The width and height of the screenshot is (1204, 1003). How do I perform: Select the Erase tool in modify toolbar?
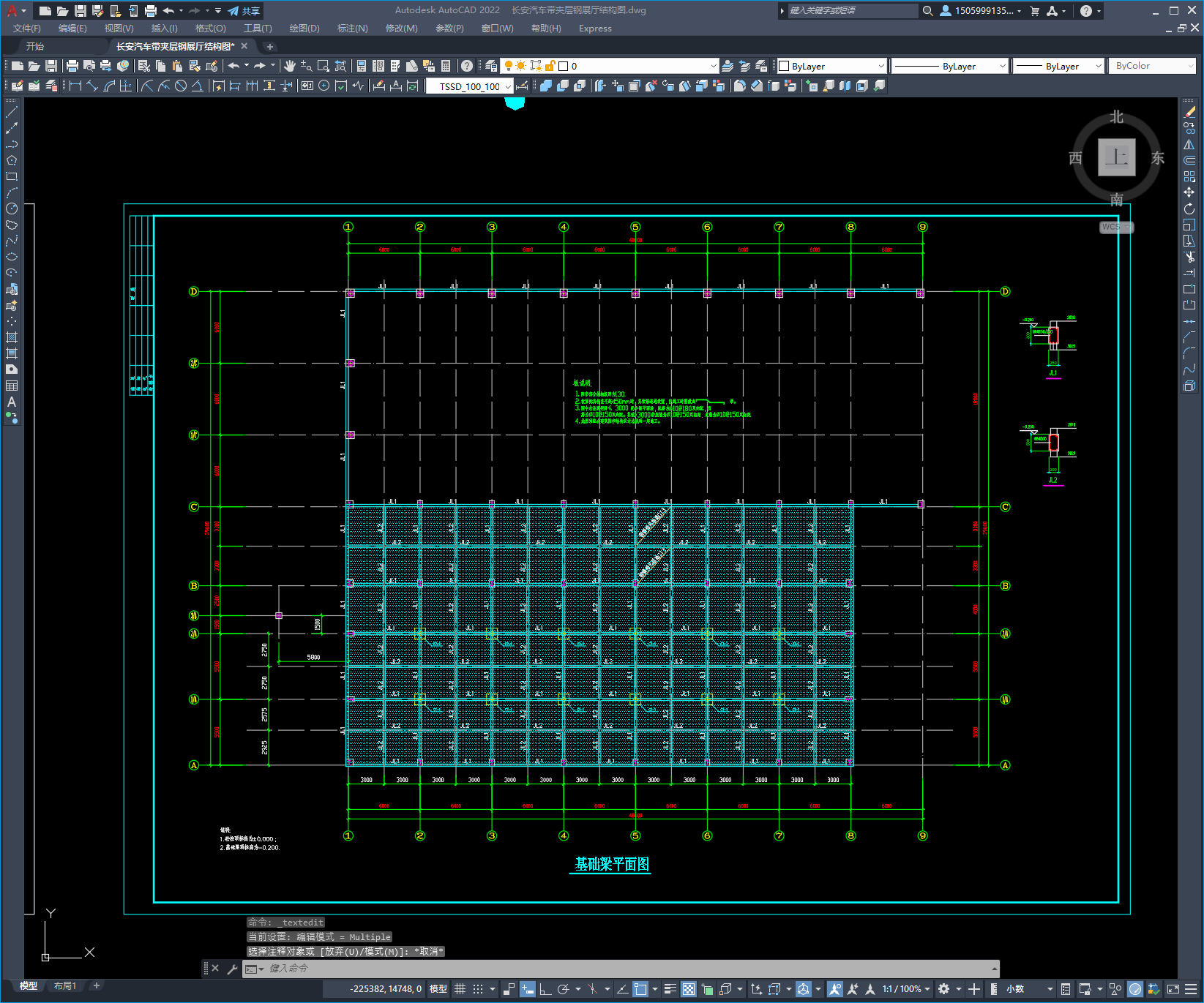[x=1189, y=112]
